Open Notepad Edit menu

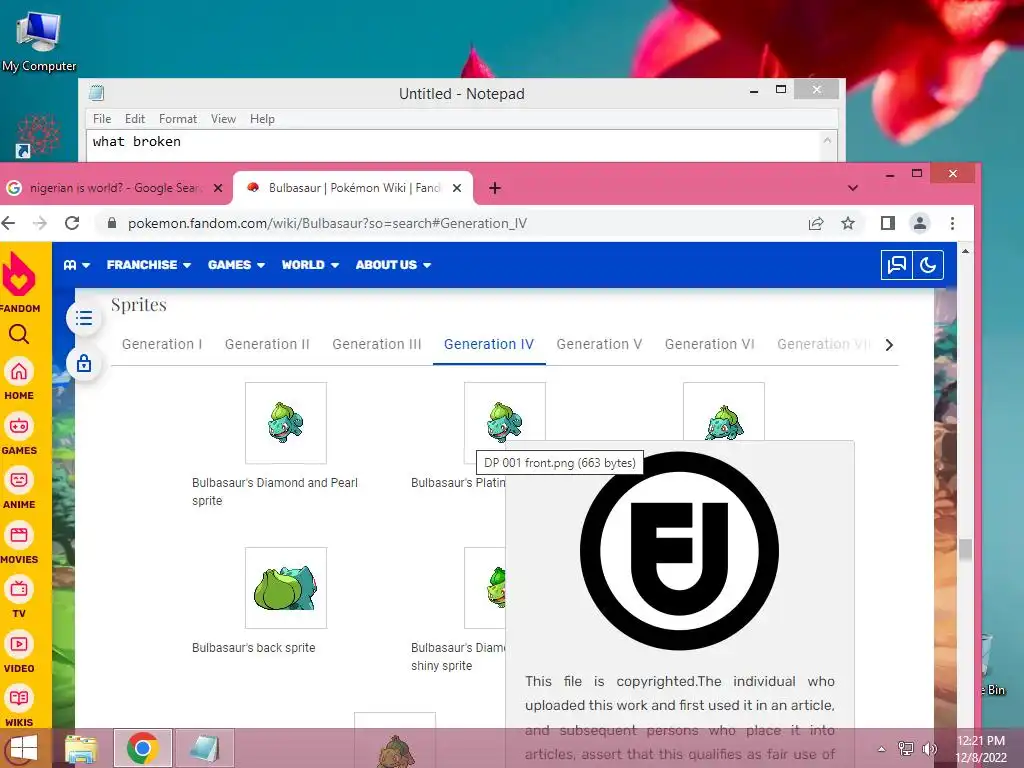(135, 119)
